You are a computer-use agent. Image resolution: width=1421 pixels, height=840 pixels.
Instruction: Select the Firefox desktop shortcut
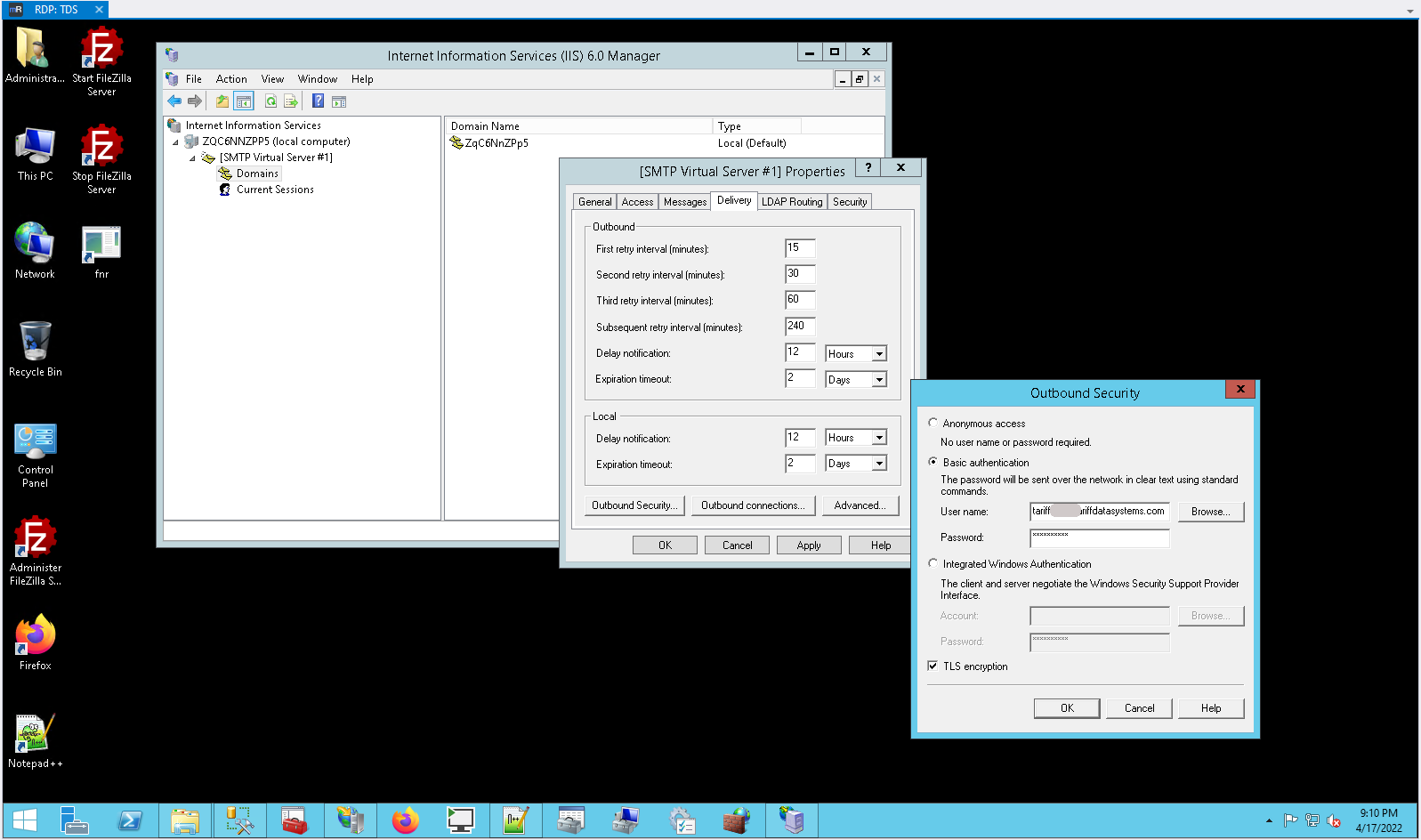[36, 642]
